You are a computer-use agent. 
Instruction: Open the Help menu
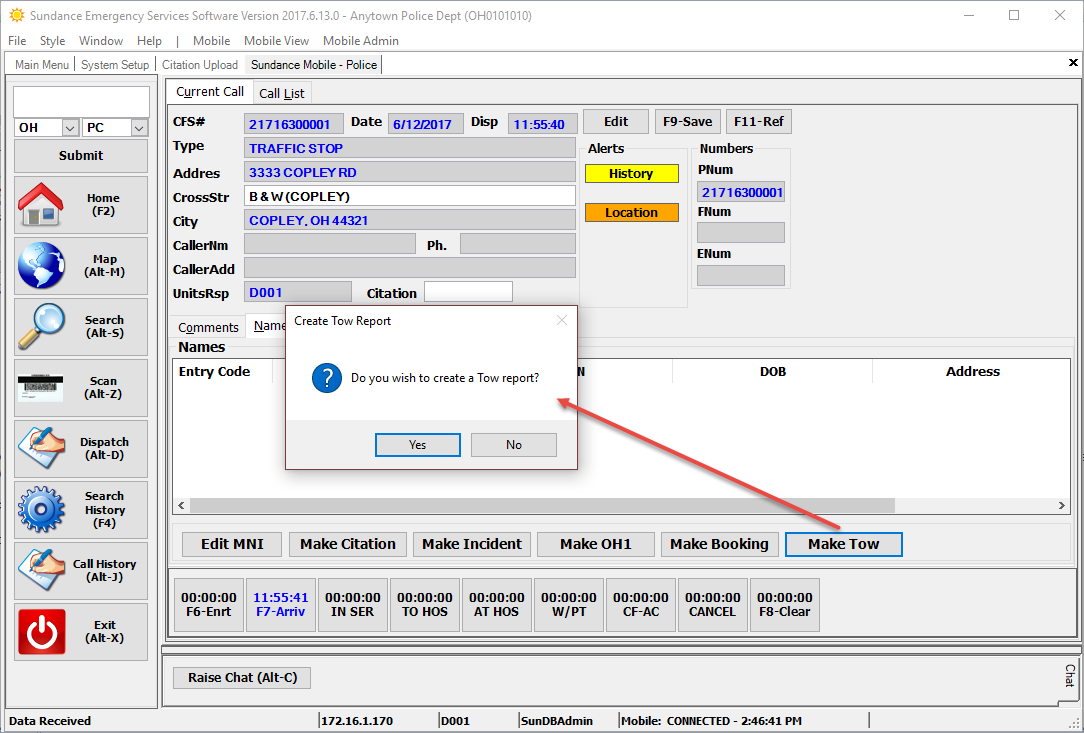(x=149, y=41)
